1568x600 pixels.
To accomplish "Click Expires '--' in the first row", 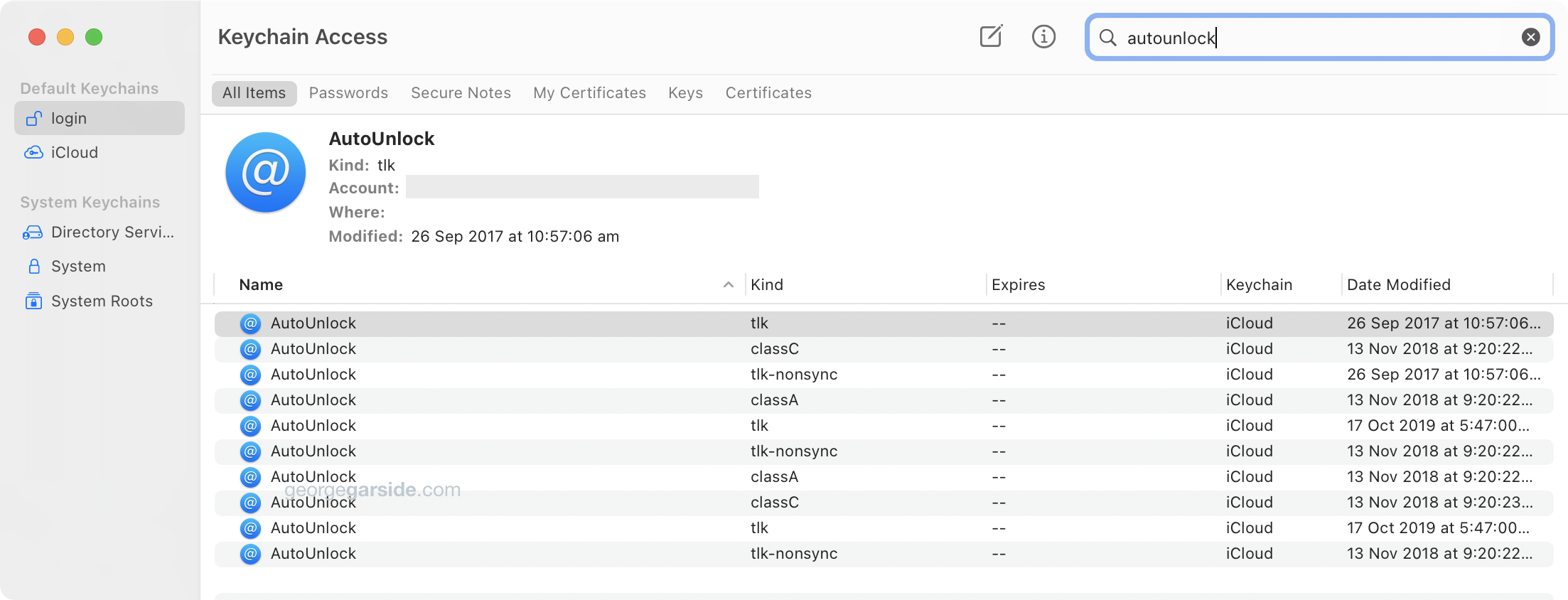I will pyautogui.click(x=999, y=324).
